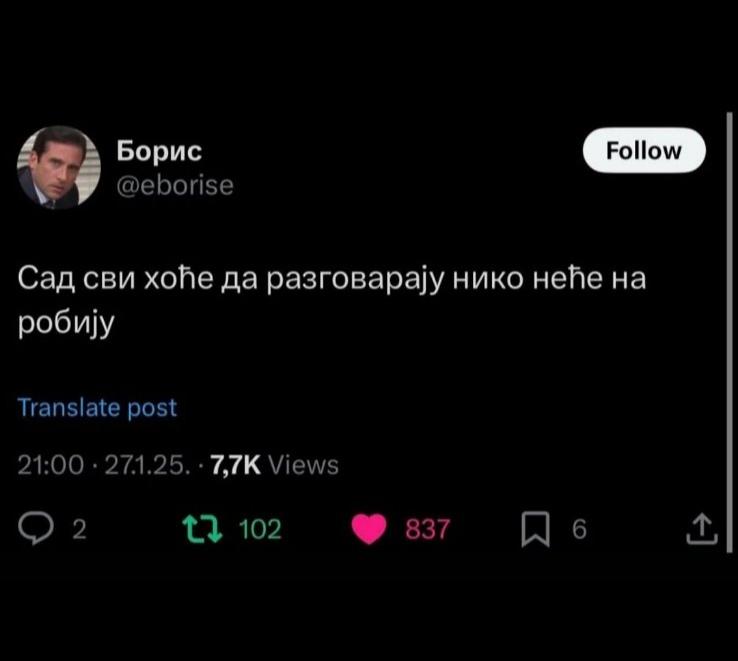This screenshot has width=738, height=661.
Task: Open the reply speech bubble icon
Action: click(x=36, y=529)
